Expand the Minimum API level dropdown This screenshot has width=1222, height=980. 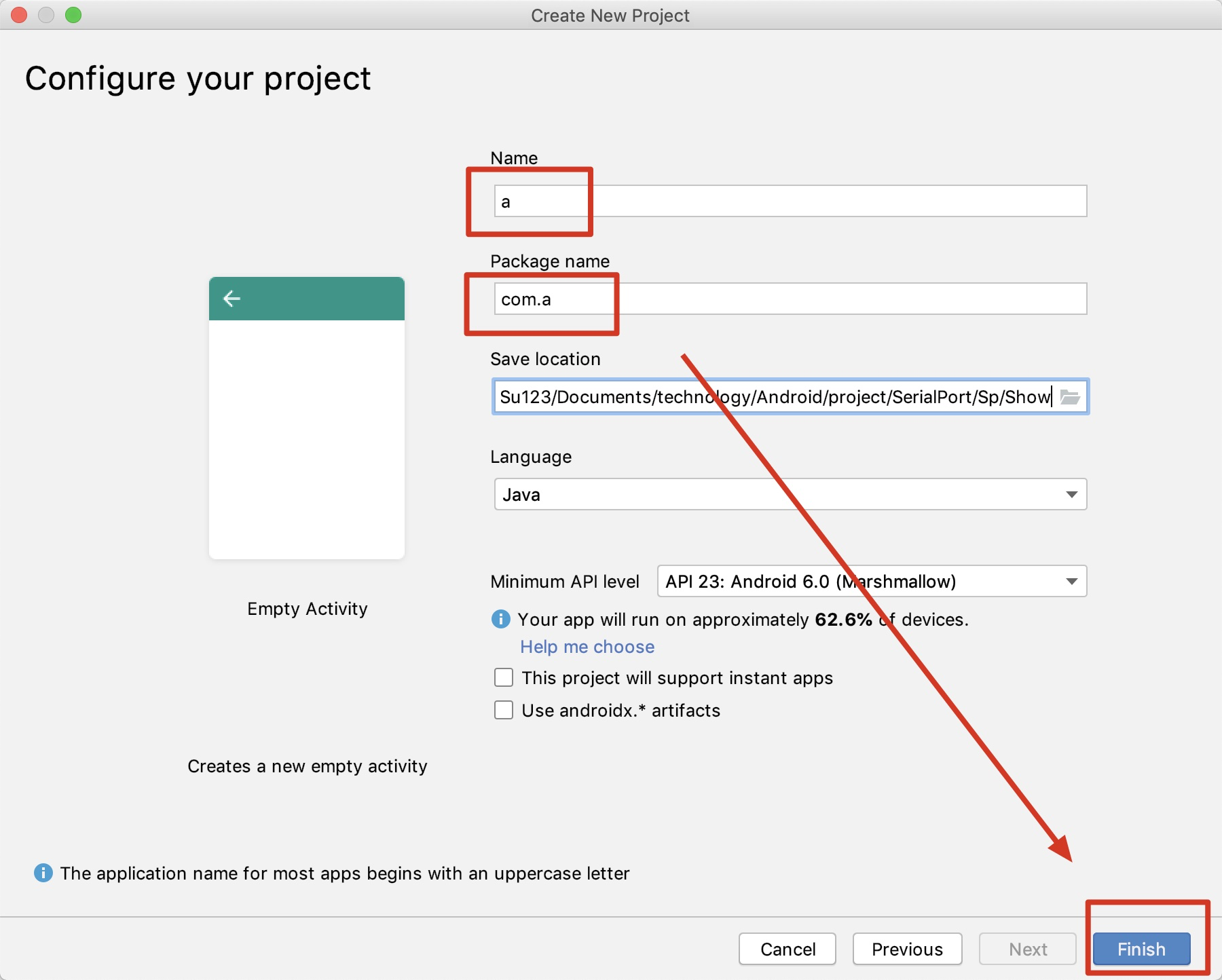(872, 581)
